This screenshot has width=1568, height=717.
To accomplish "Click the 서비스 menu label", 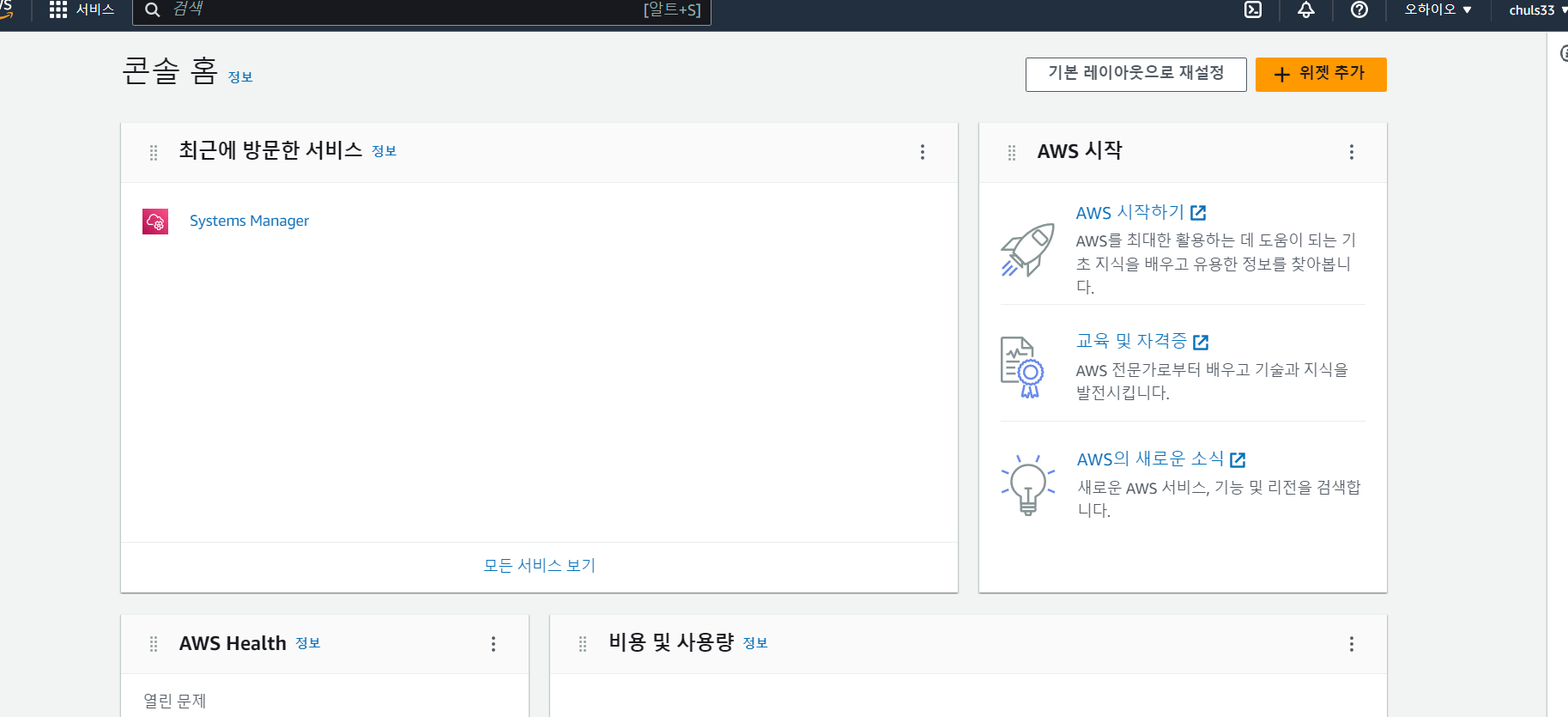I will point(95,9).
